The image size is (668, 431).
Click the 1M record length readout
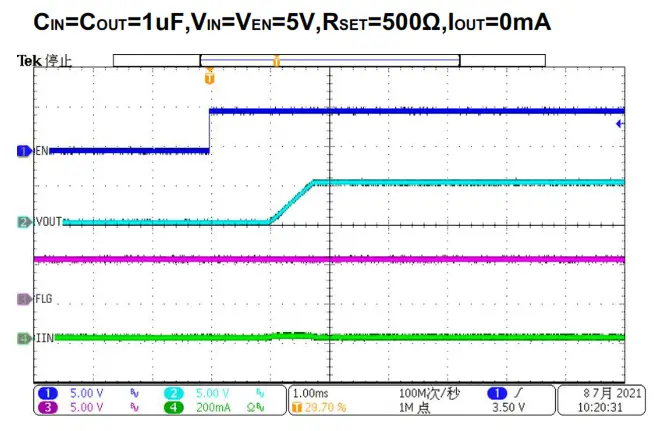[x=414, y=408]
